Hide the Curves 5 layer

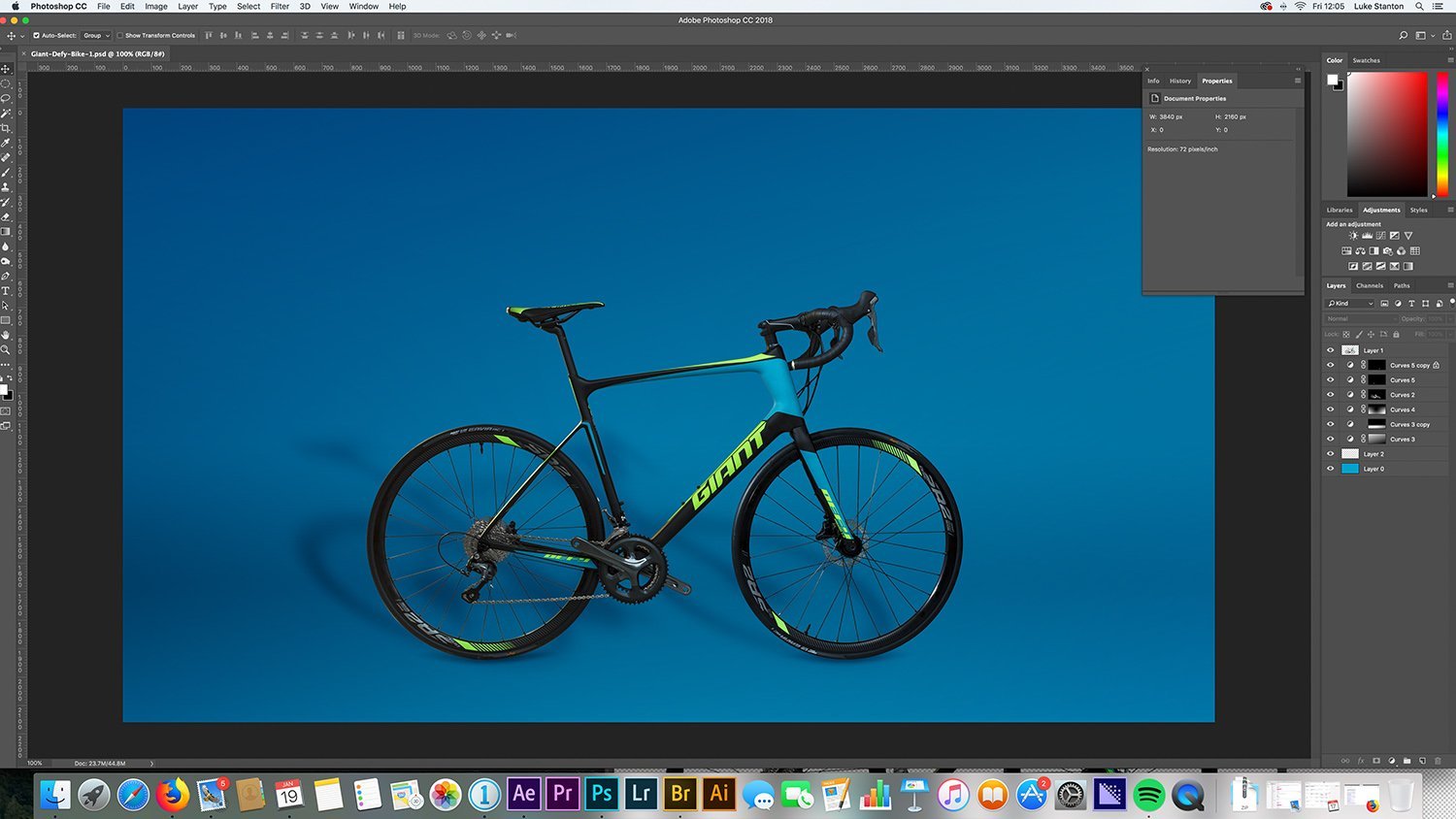point(1331,379)
